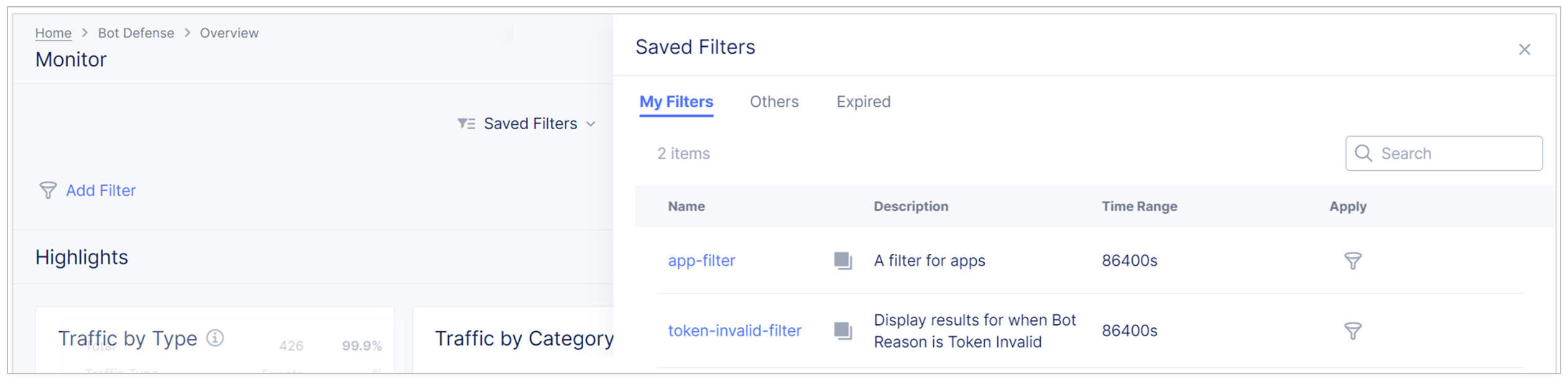Open the app-filter link
1568x379 pixels.
702,261
